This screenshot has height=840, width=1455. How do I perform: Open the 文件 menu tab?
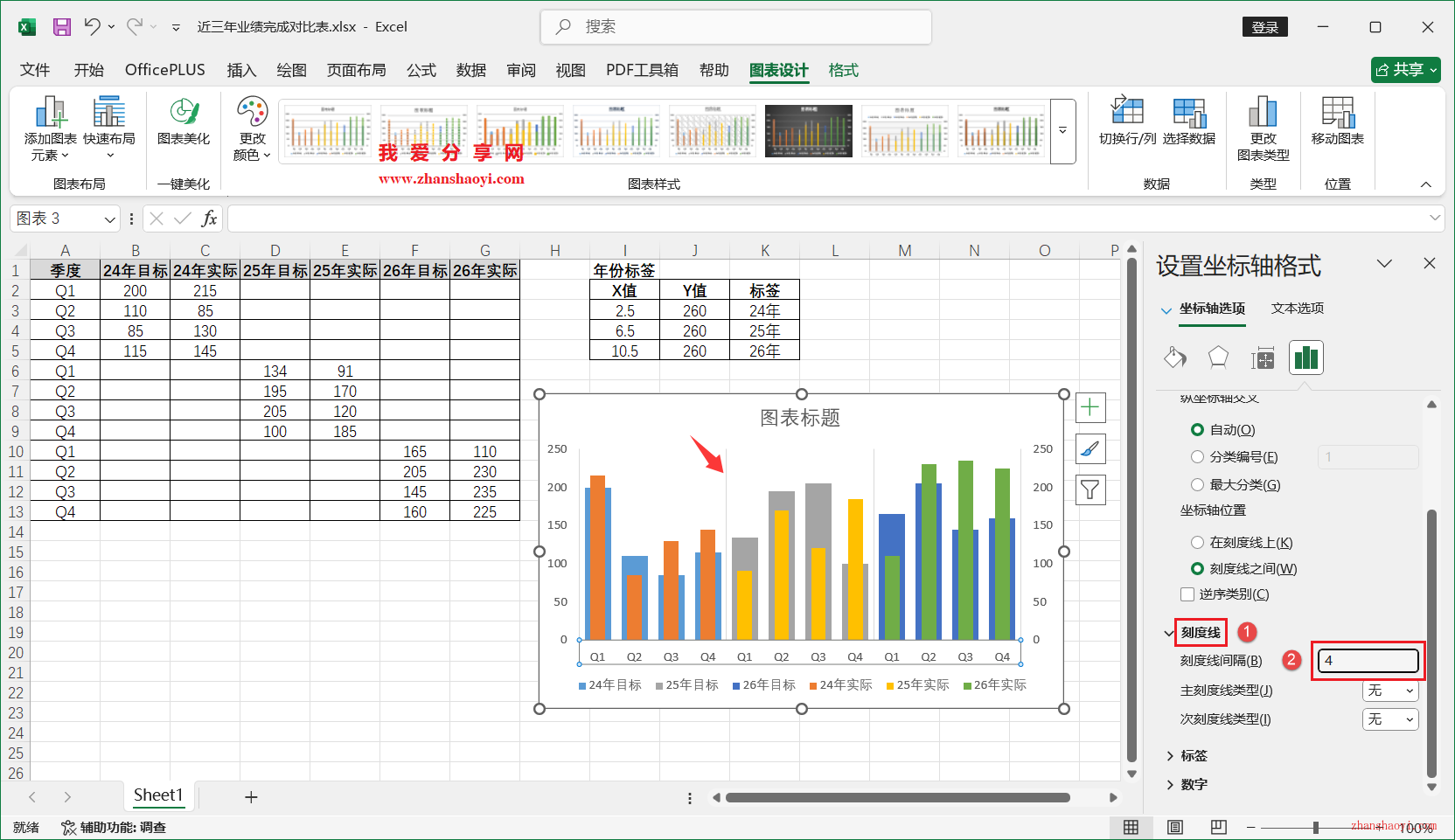pyautogui.click(x=35, y=70)
